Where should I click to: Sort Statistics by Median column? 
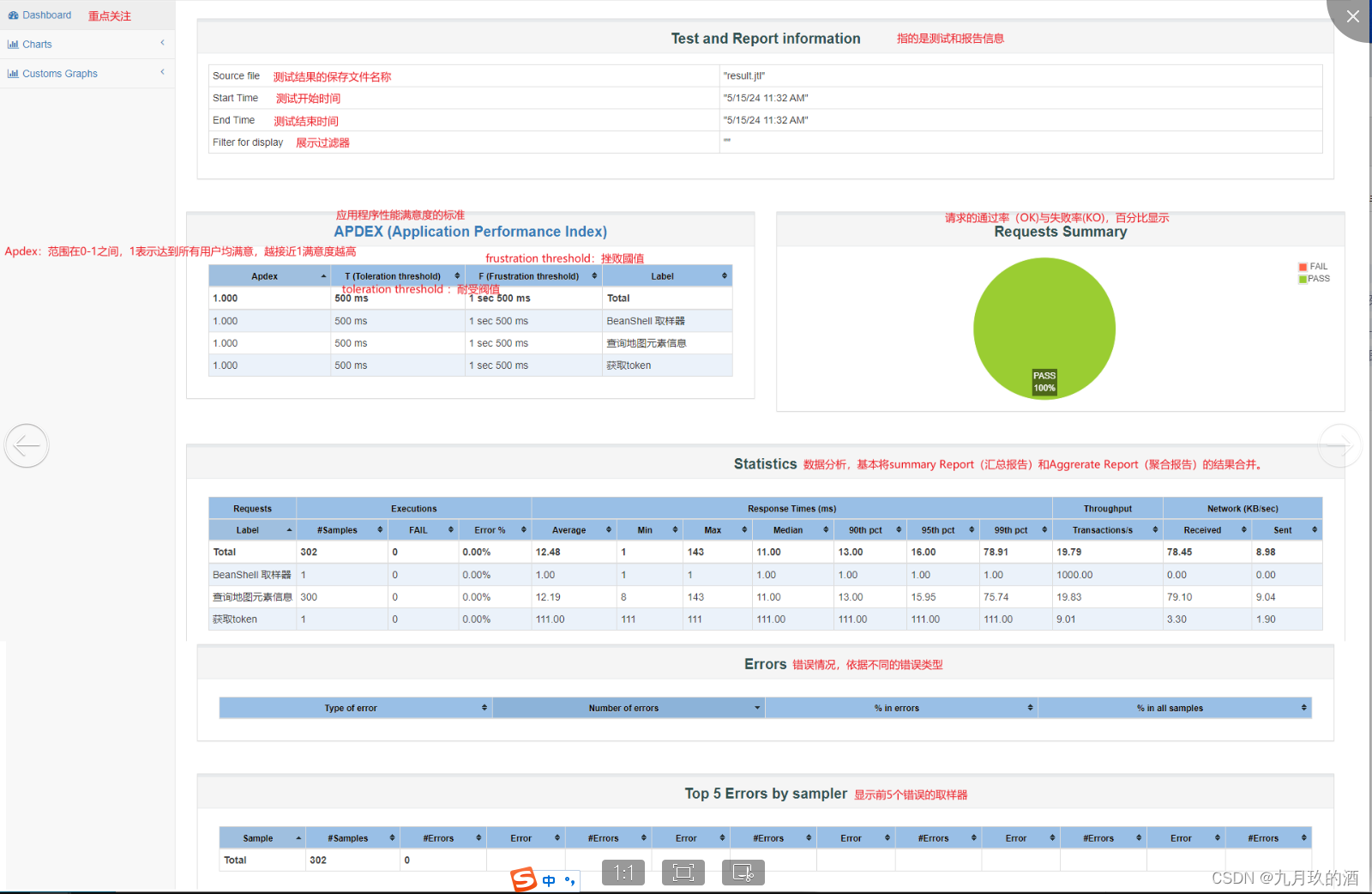(793, 530)
